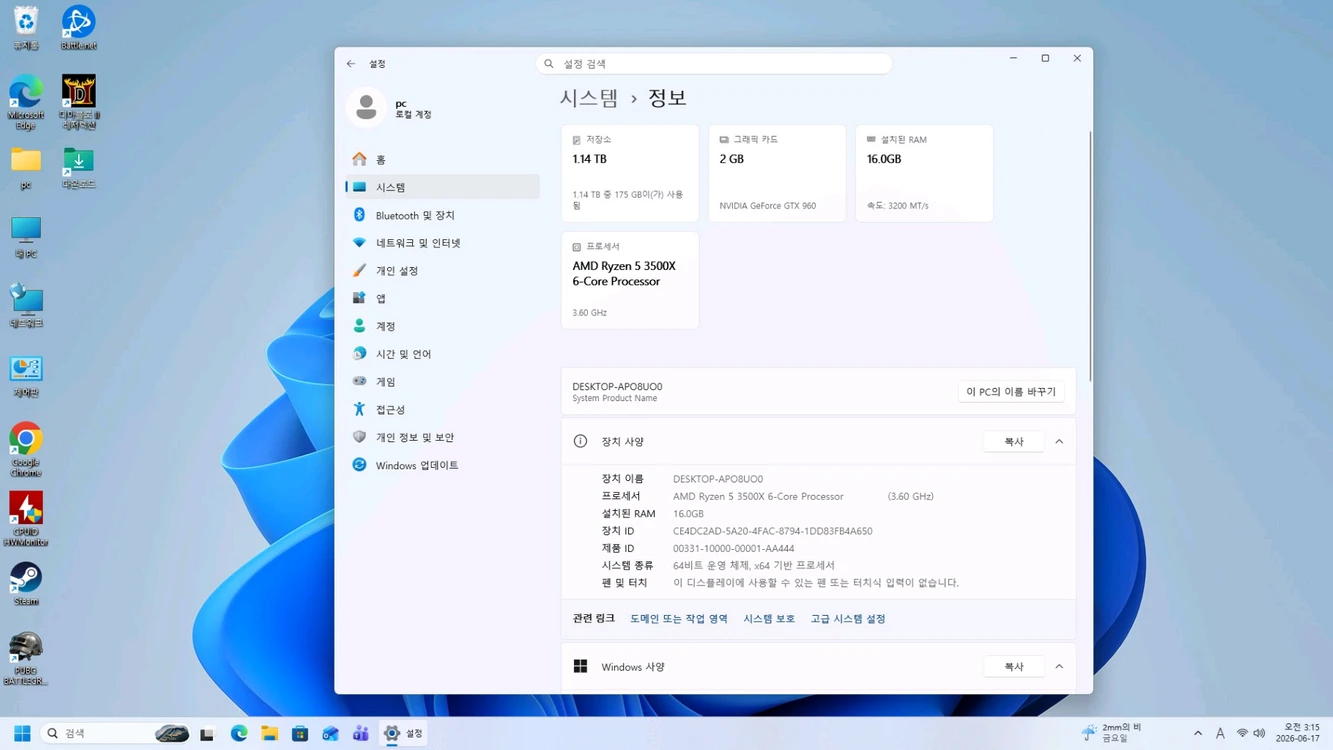Image resolution: width=1333 pixels, height=750 pixels.
Task: Click the back arrow in Settings
Action: coord(351,64)
